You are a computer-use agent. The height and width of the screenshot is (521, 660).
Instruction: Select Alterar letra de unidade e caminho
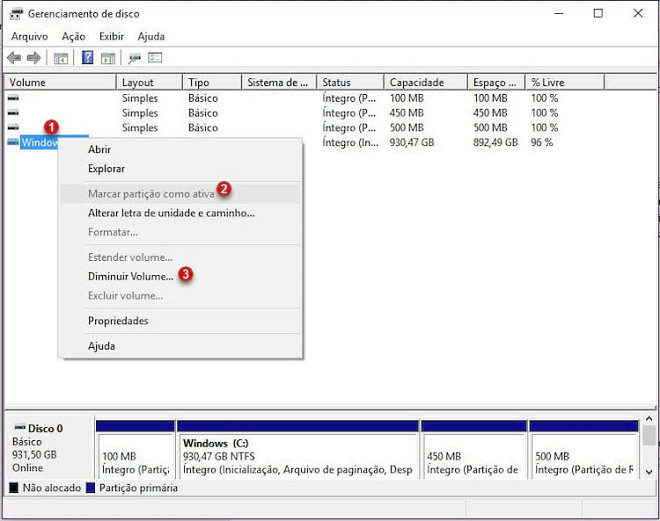(180, 213)
